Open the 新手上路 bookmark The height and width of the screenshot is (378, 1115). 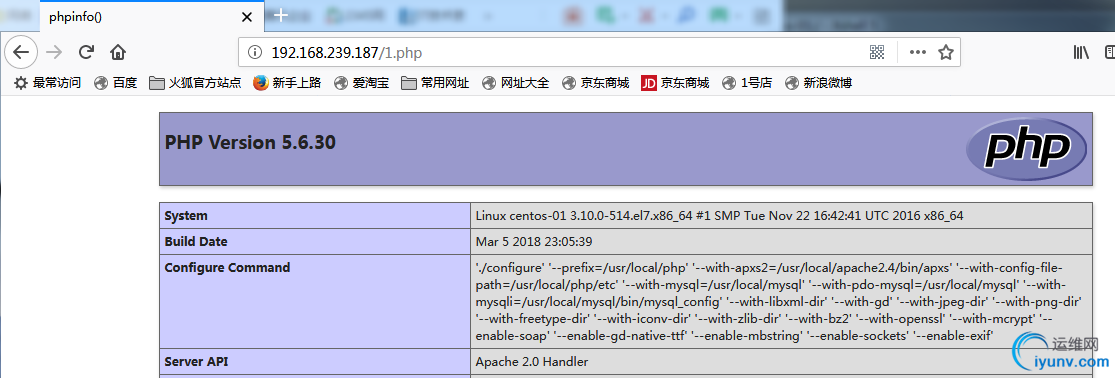tap(287, 83)
